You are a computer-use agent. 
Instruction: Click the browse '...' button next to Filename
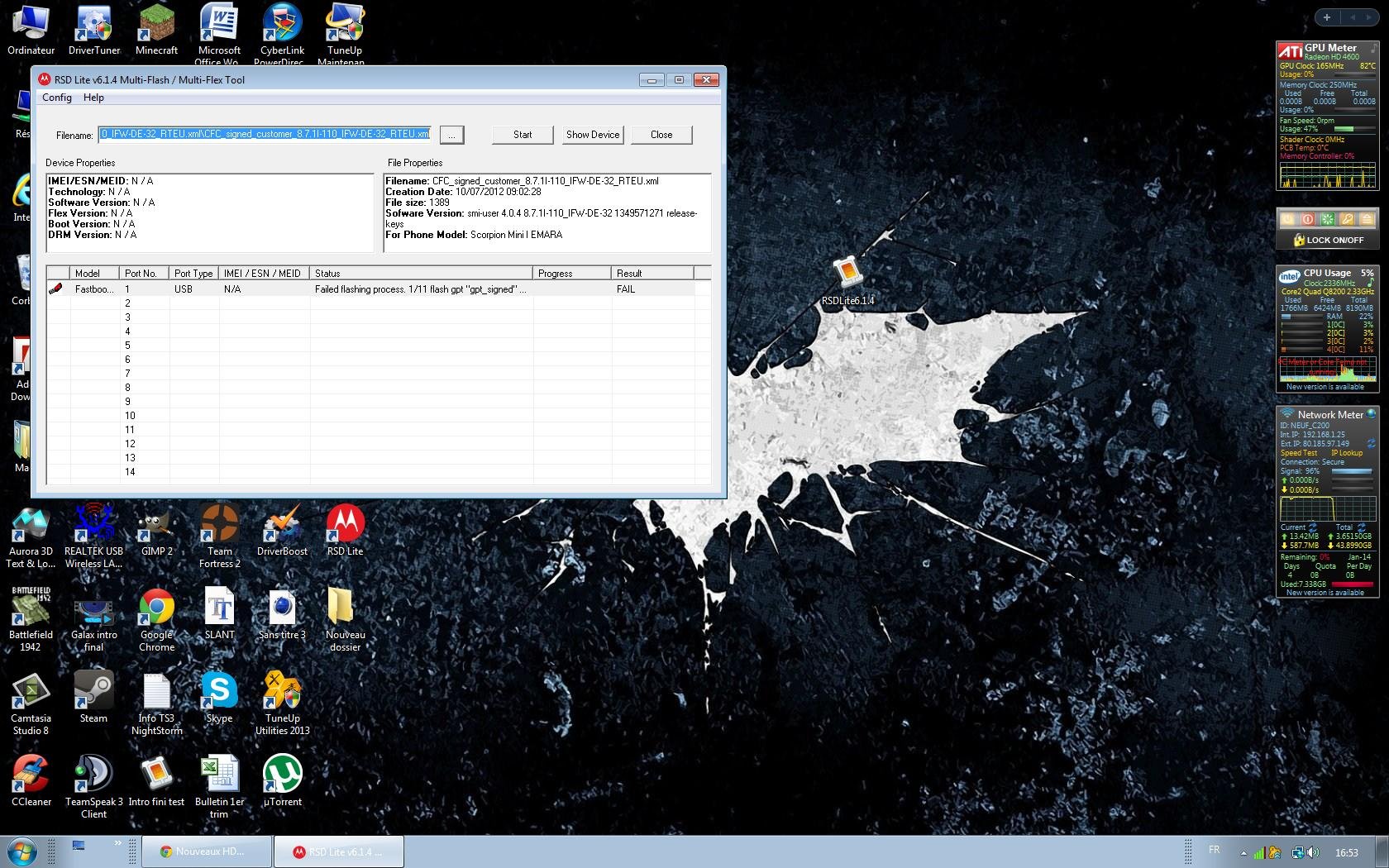451,135
